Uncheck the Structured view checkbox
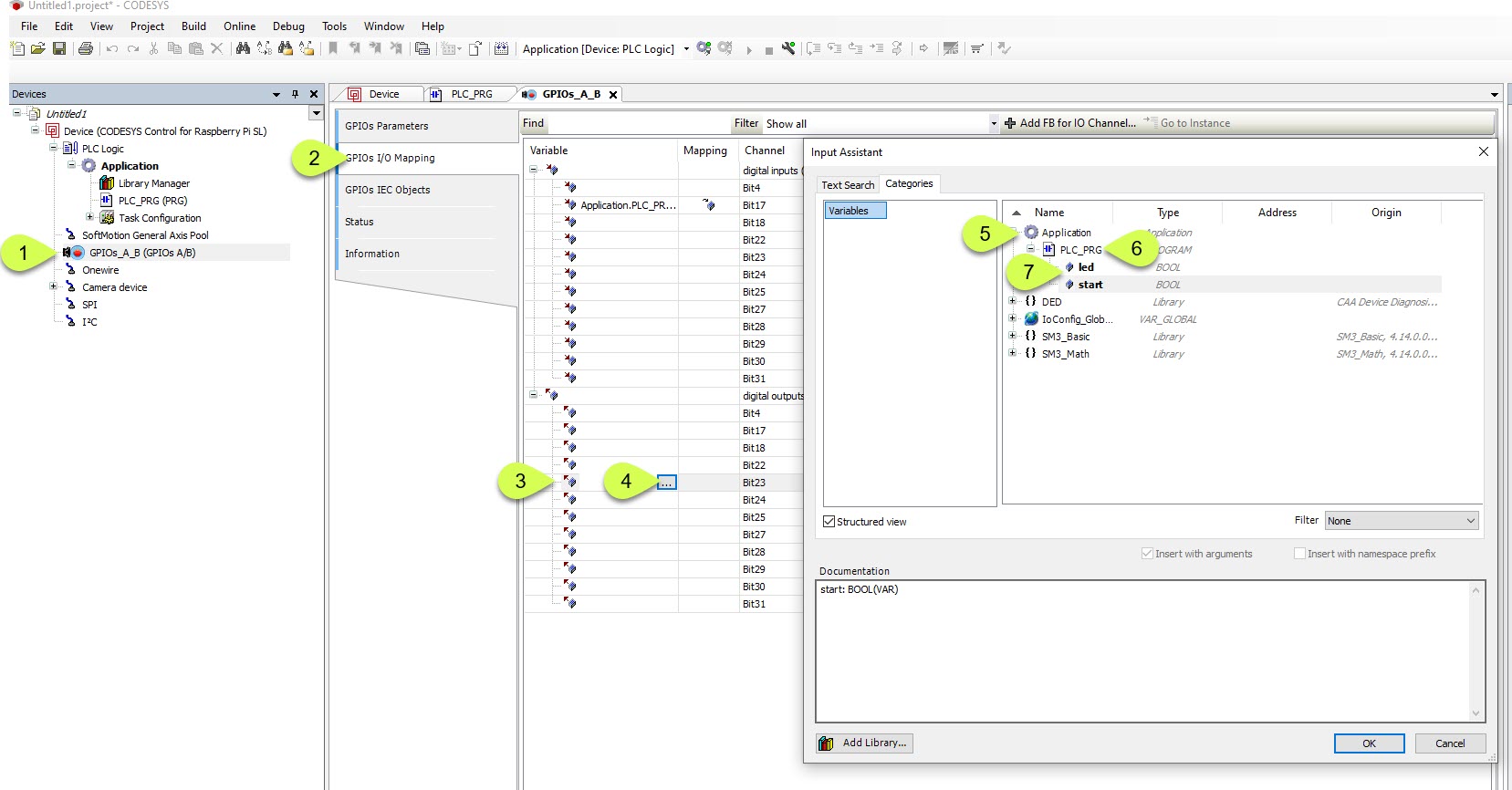Viewport: 1512px width, 790px height. [829, 522]
